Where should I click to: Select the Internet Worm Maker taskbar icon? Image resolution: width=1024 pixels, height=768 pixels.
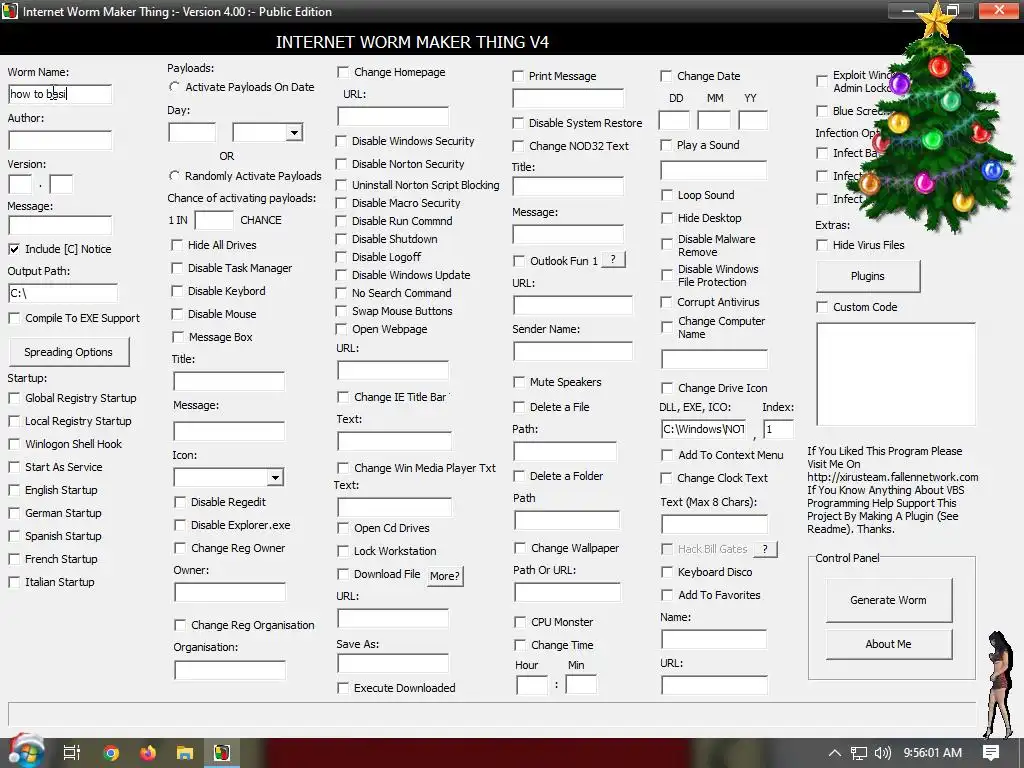[x=222, y=753]
